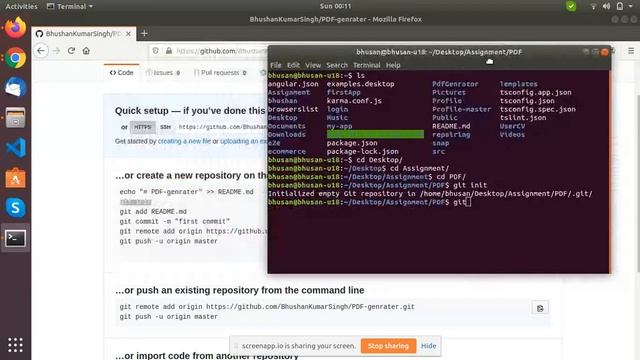Expand the system menu arrow
The height and width of the screenshot is (360, 640).
tap(631, 6)
